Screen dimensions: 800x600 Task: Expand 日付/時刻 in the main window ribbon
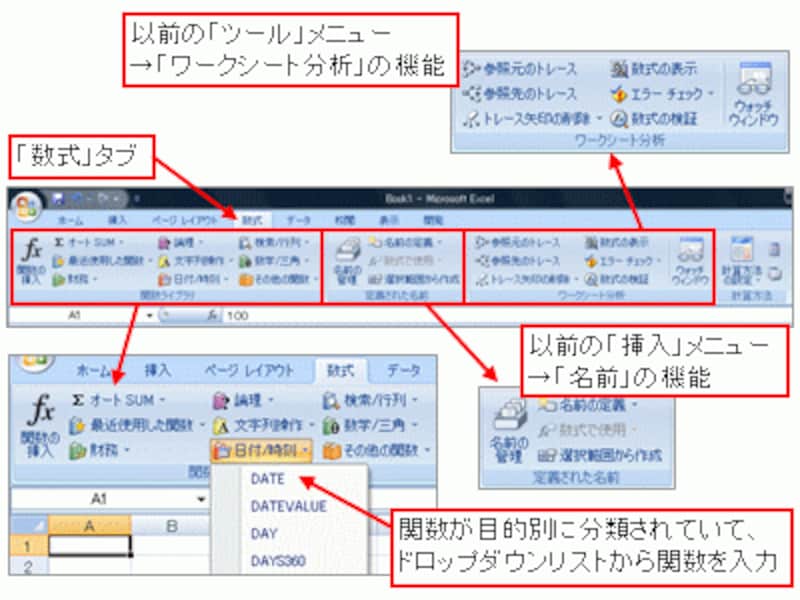(194, 279)
